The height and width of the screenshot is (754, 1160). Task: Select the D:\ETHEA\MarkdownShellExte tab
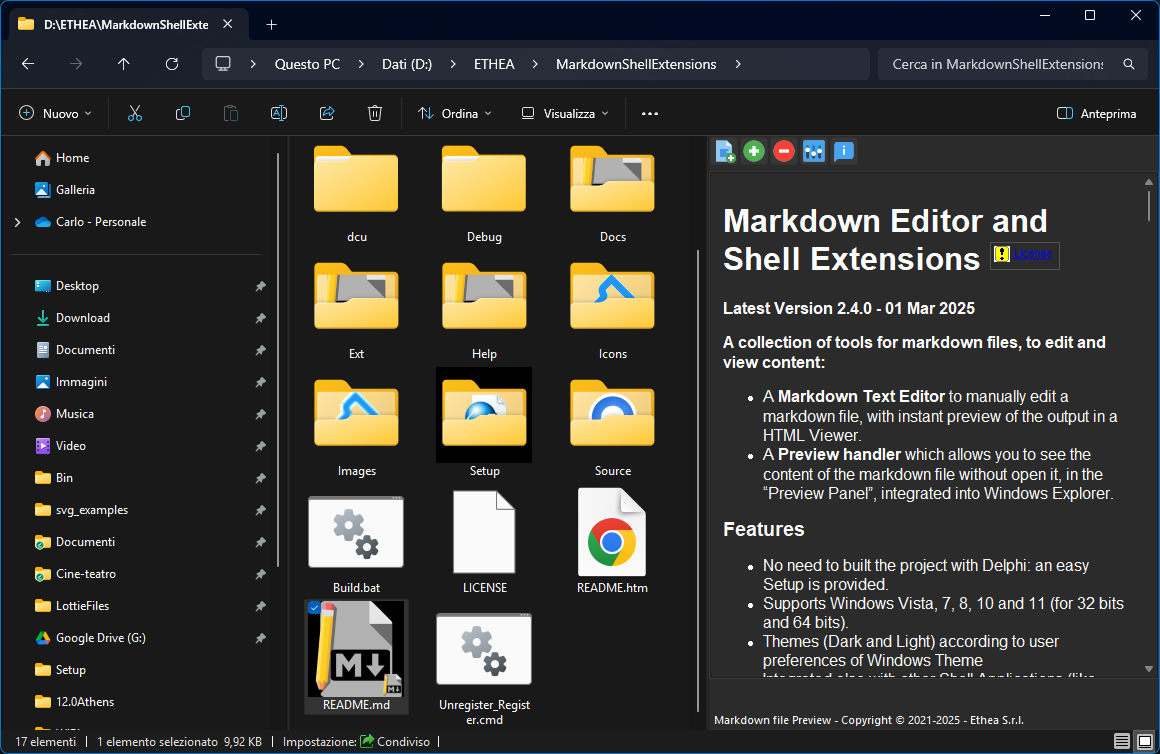coord(126,24)
